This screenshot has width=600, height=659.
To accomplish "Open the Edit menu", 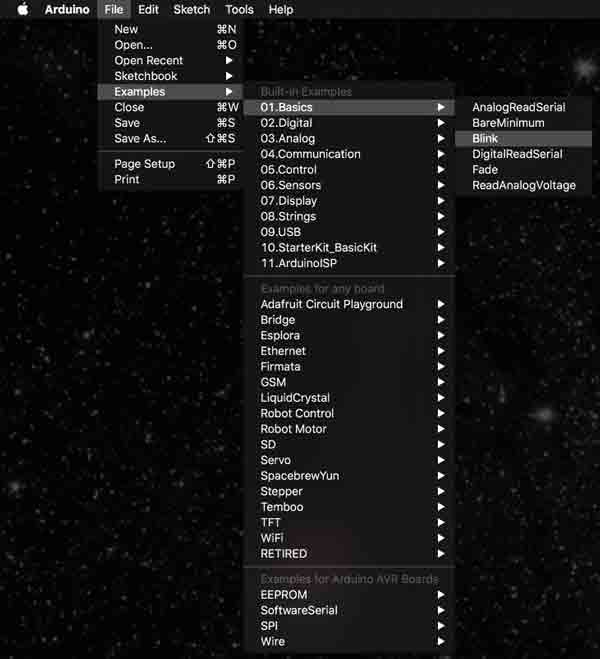I will click(148, 9).
